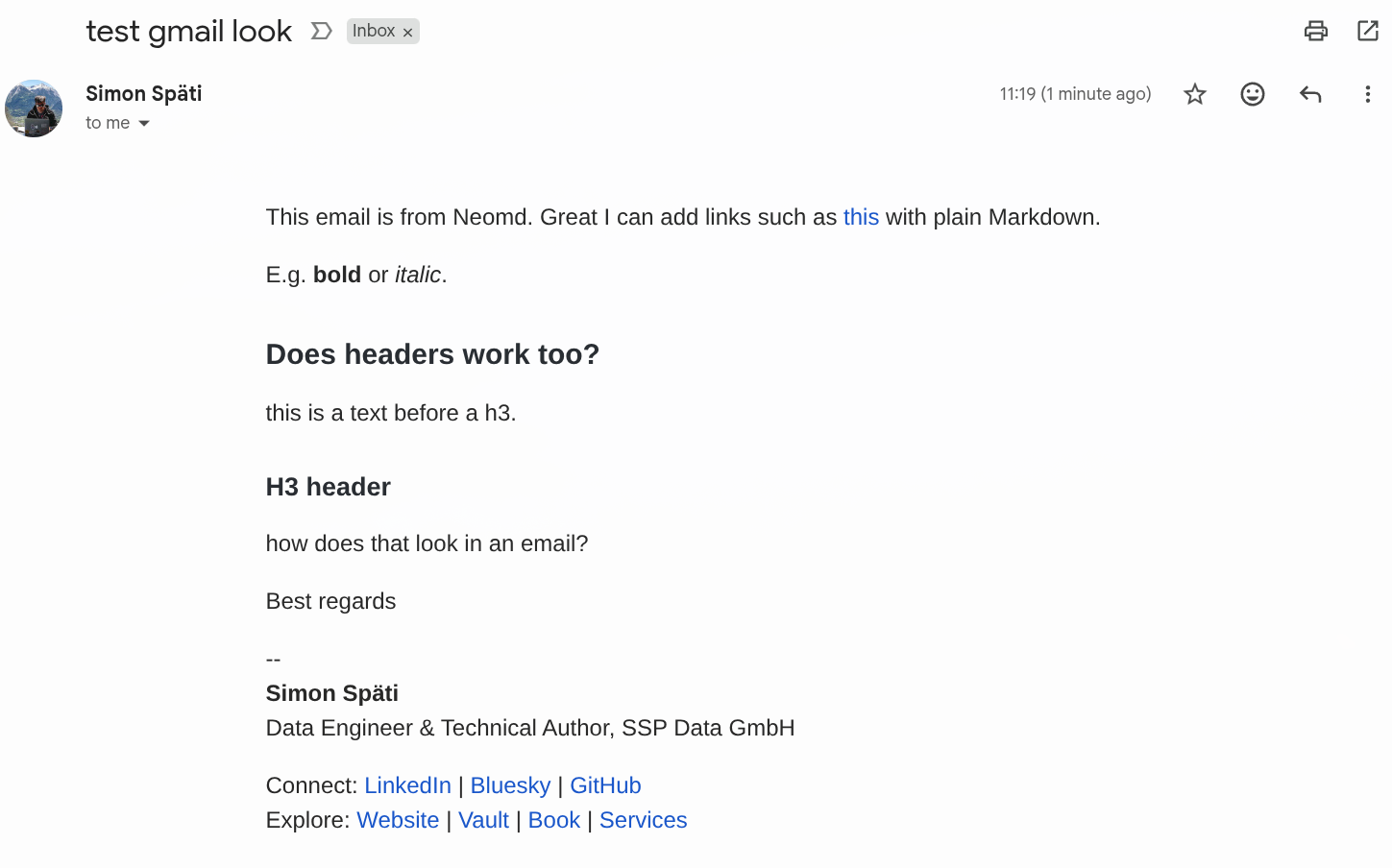Toggle the importance marker beside subject
Image resolution: width=1392 pixels, height=868 pixels.
point(322,32)
